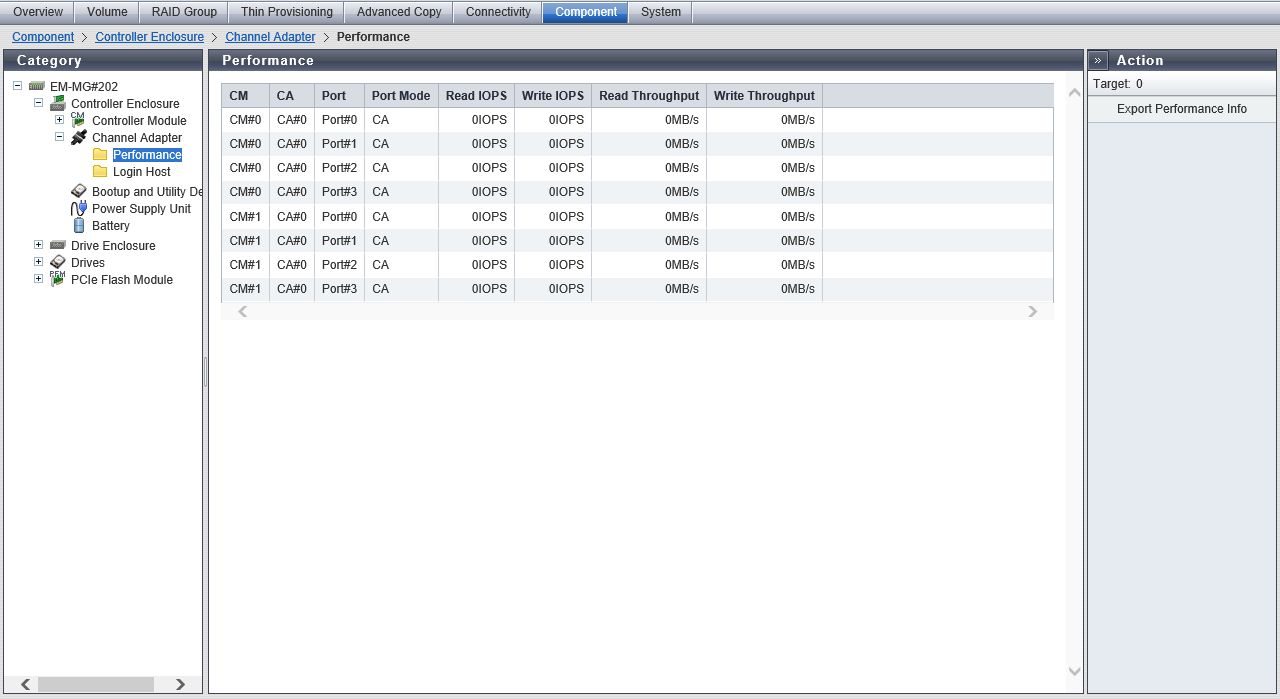Click the Power Supply Unit icon
The height and width of the screenshot is (699, 1280).
[x=79, y=208]
